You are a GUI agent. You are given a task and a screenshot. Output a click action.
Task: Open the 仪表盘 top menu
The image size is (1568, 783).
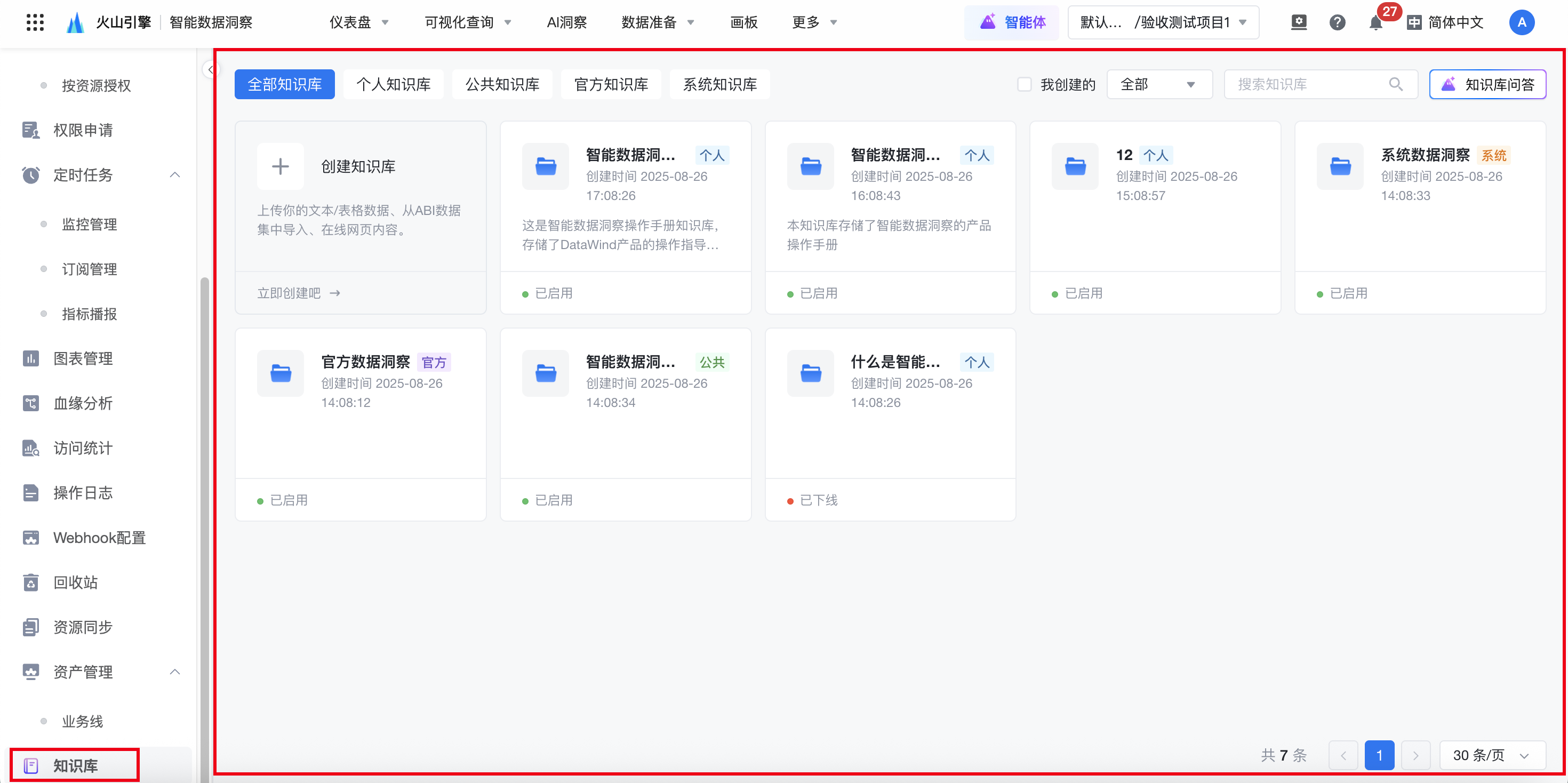358,22
